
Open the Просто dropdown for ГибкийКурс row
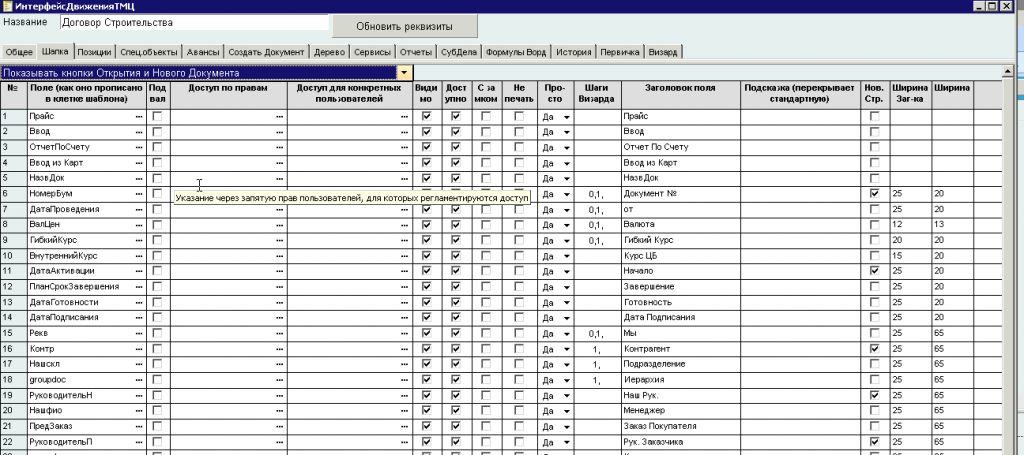566,240
